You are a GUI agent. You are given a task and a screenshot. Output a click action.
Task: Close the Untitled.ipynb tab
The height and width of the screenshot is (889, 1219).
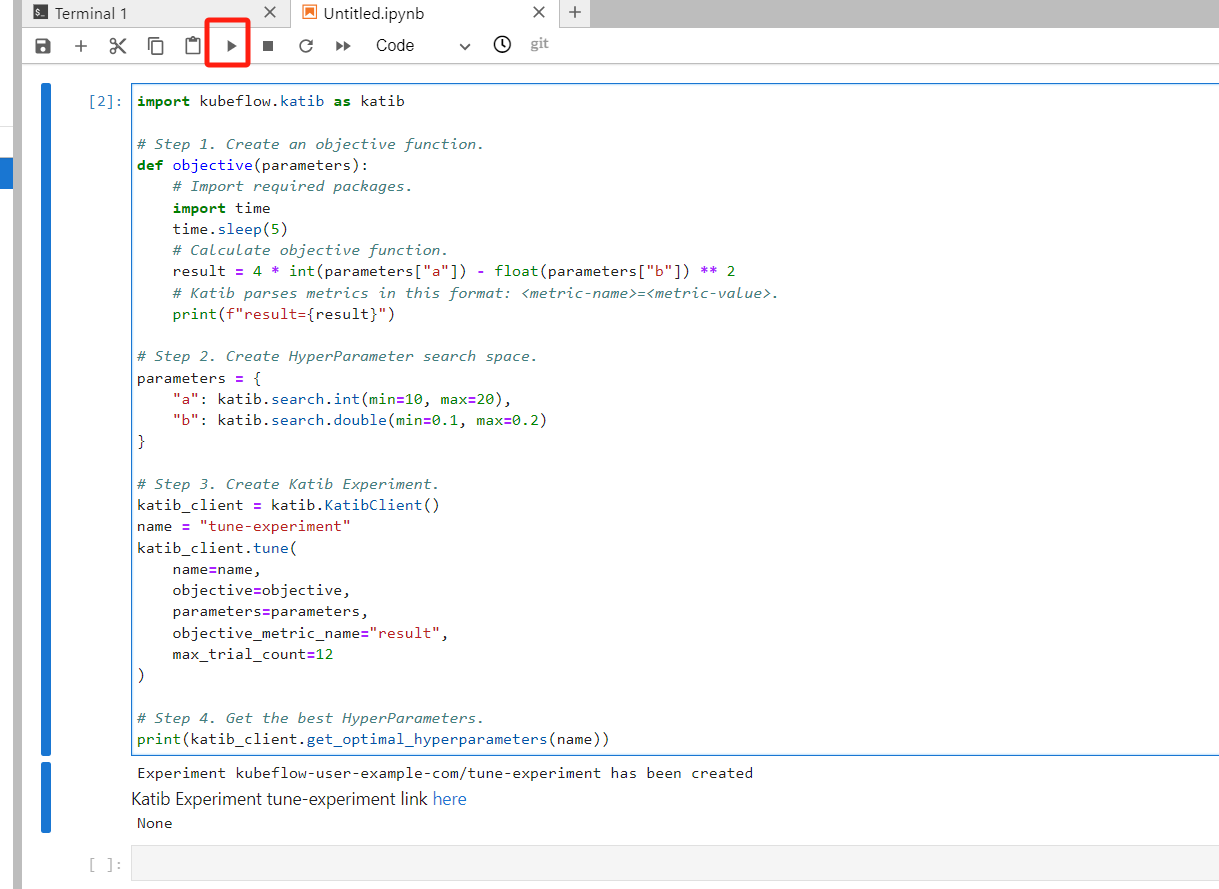point(539,13)
